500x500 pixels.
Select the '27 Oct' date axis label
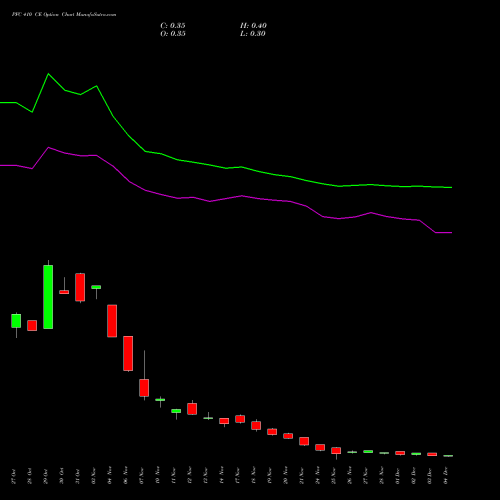[14, 476]
